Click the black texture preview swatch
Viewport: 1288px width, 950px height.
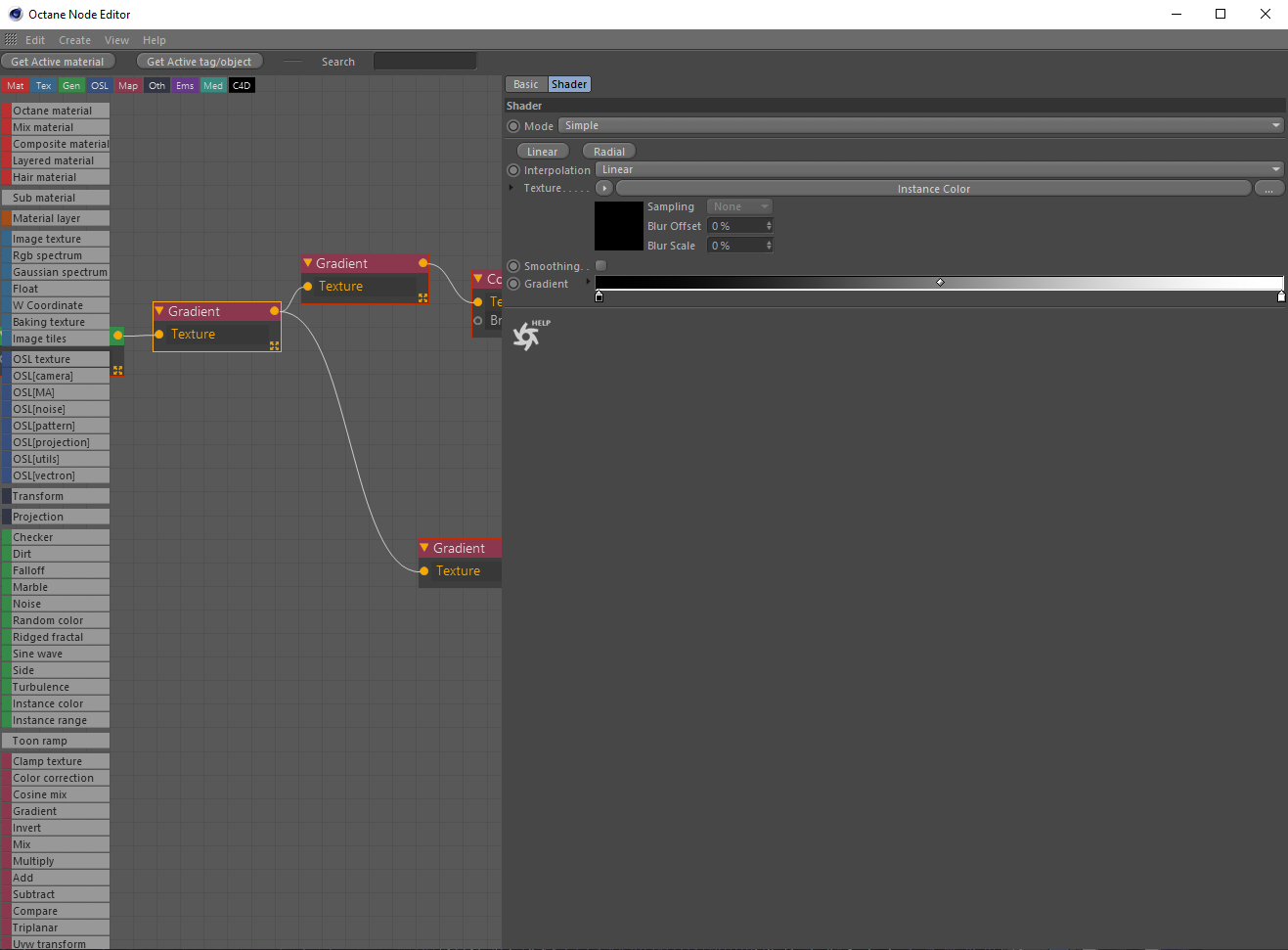[619, 226]
